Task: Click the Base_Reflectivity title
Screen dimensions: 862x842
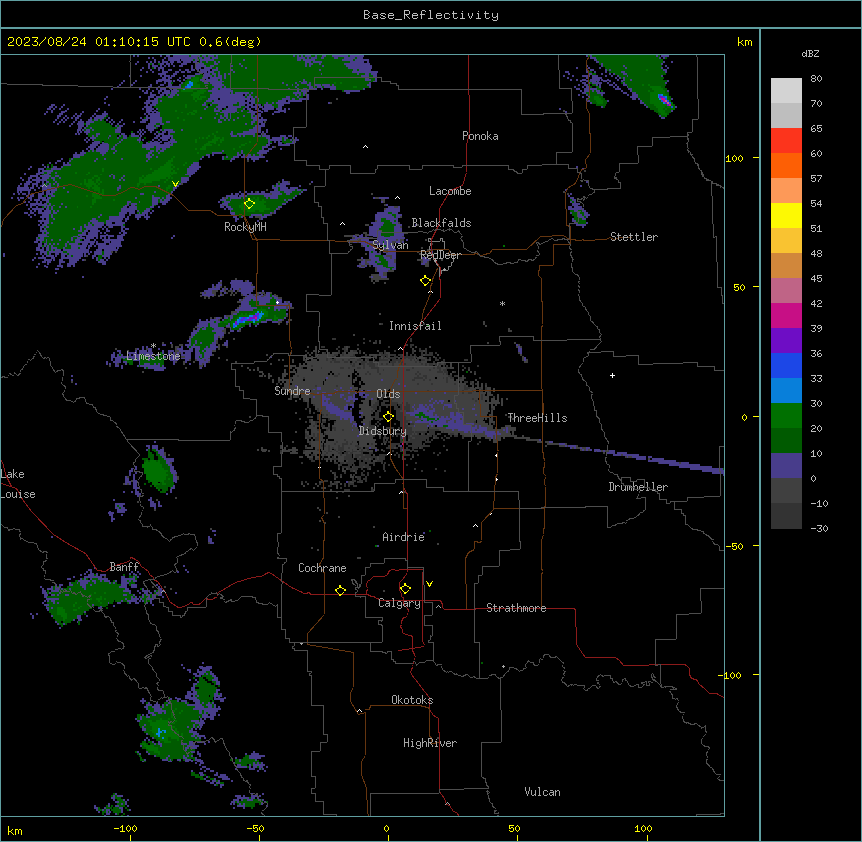Action: pyautogui.click(x=431, y=15)
